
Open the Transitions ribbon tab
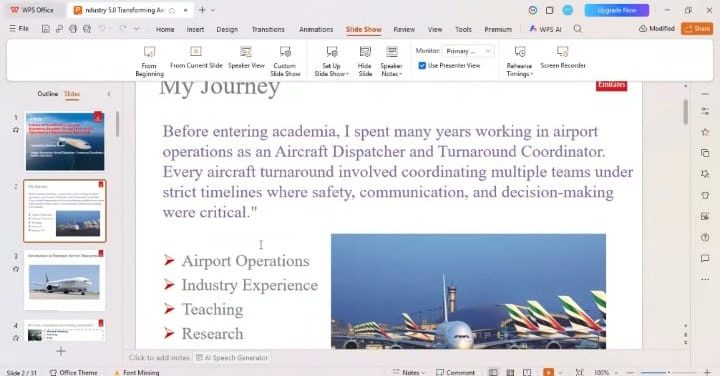point(268,29)
